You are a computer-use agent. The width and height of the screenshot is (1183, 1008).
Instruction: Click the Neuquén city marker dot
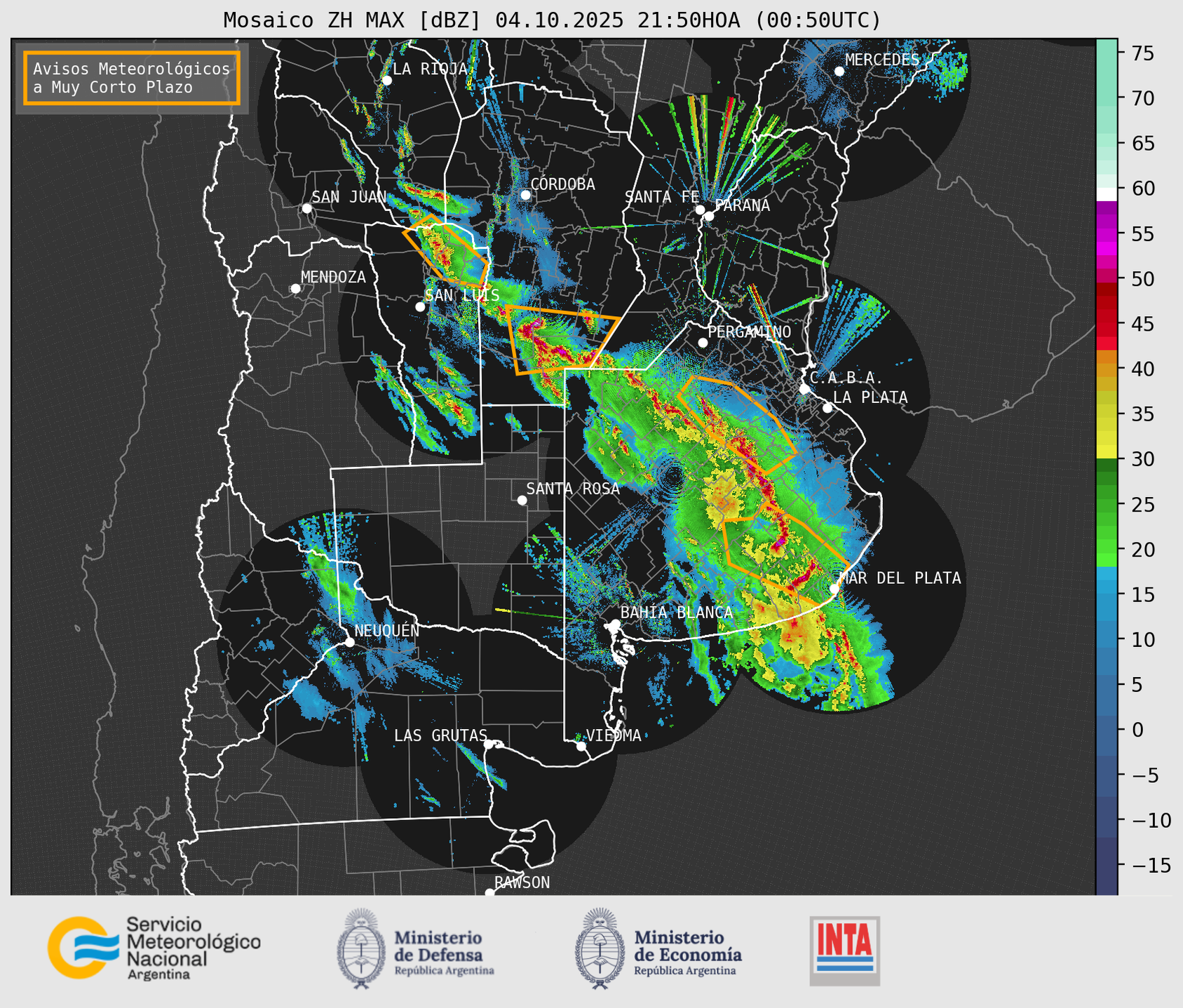pos(349,642)
